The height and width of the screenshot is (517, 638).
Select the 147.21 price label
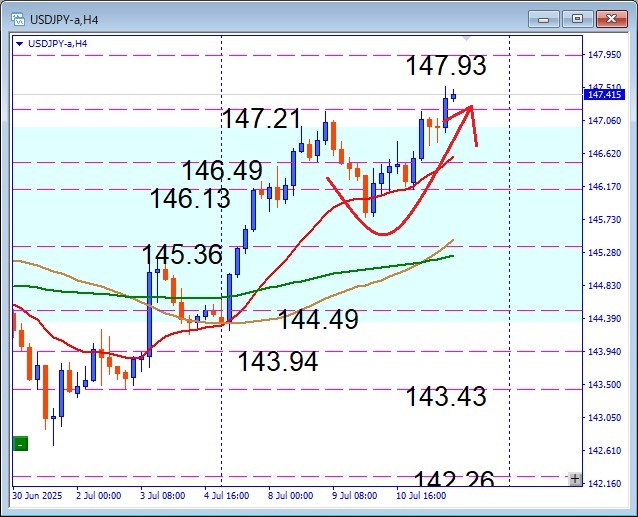tap(261, 118)
